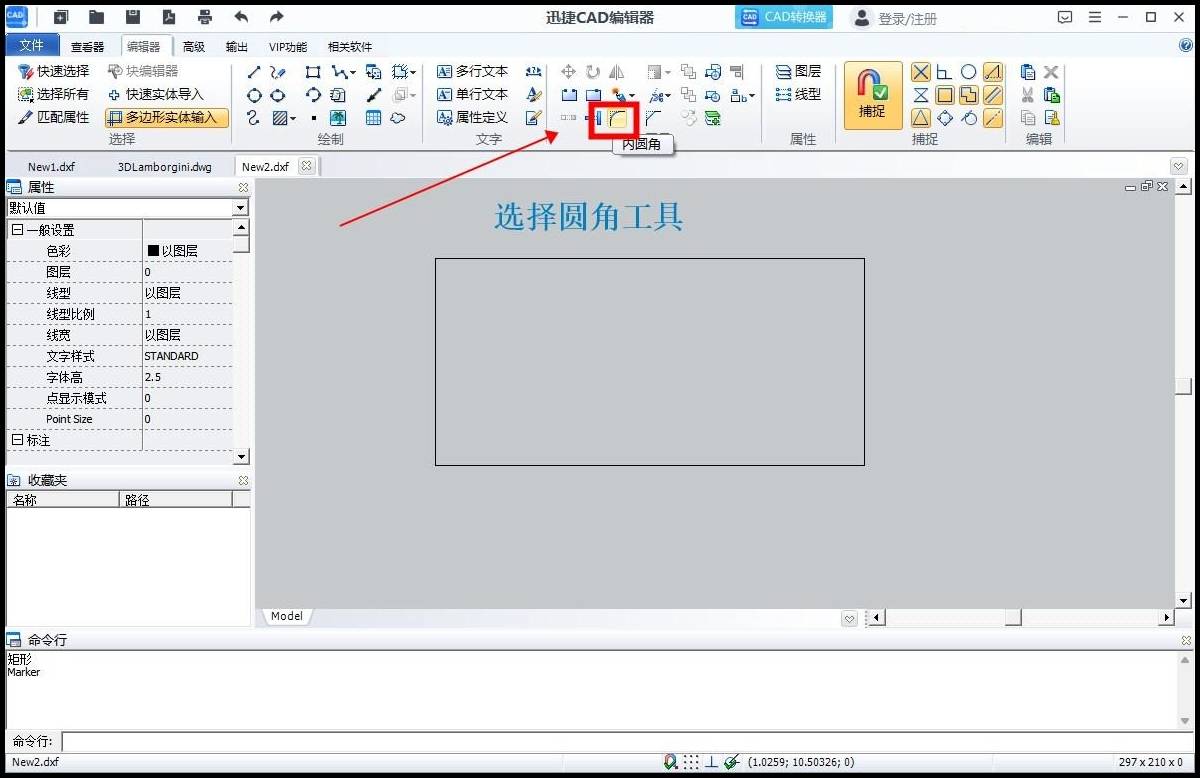Screen dimensions: 1200x778
Task: Open the 输出 ribbon tab
Action: [x=237, y=47]
